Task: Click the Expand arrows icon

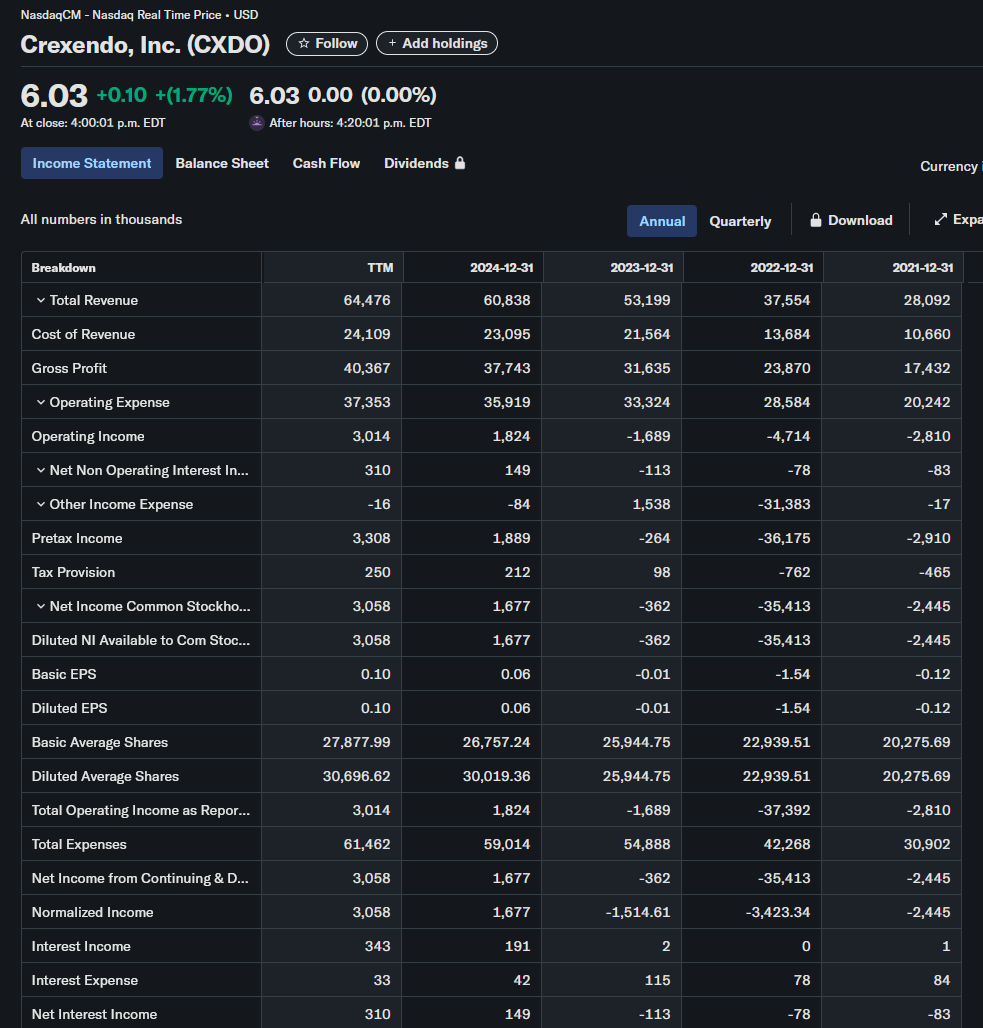Action: tap(940, 220)
